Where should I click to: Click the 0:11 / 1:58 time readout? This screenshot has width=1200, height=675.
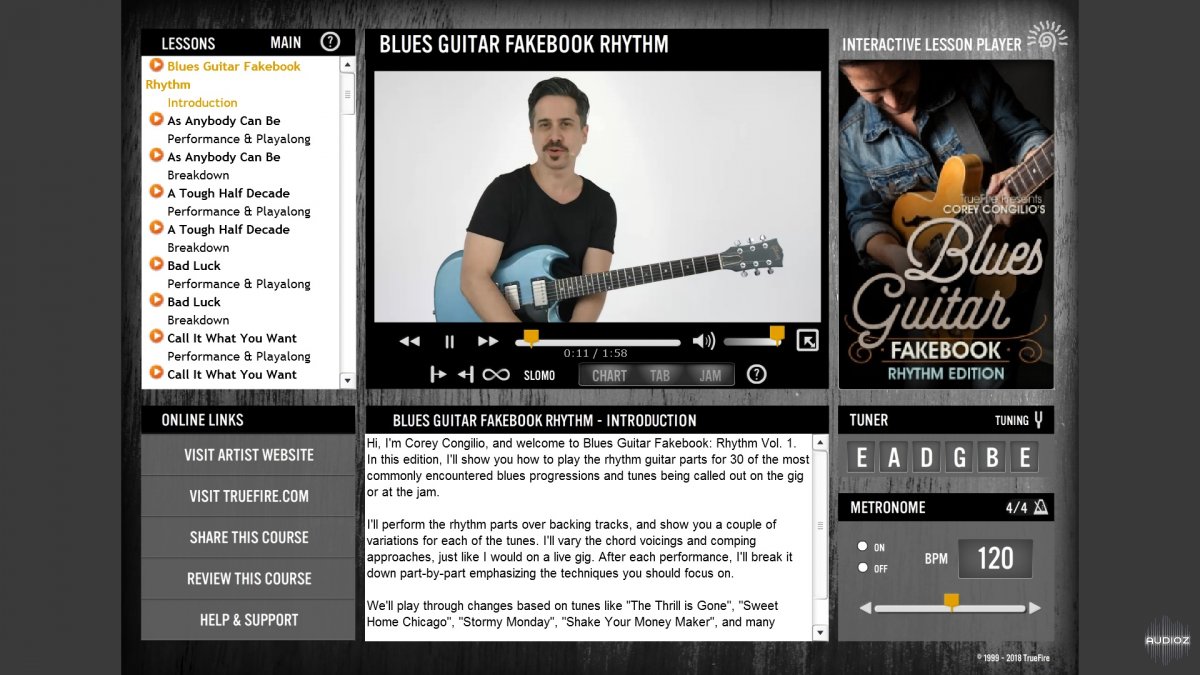coord(595,354)
